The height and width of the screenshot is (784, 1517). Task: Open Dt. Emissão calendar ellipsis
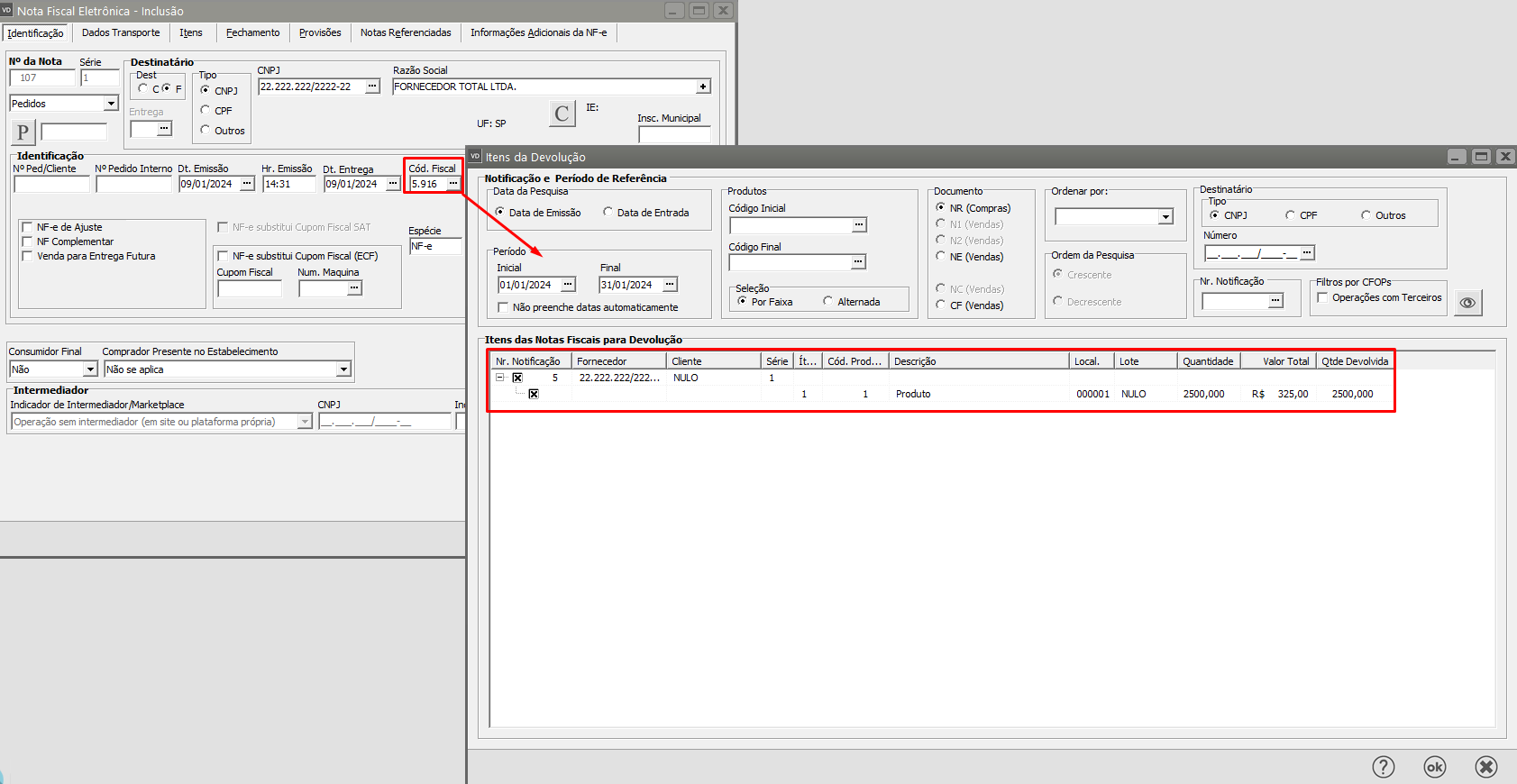pyautogui.click(x=247, y=184)
